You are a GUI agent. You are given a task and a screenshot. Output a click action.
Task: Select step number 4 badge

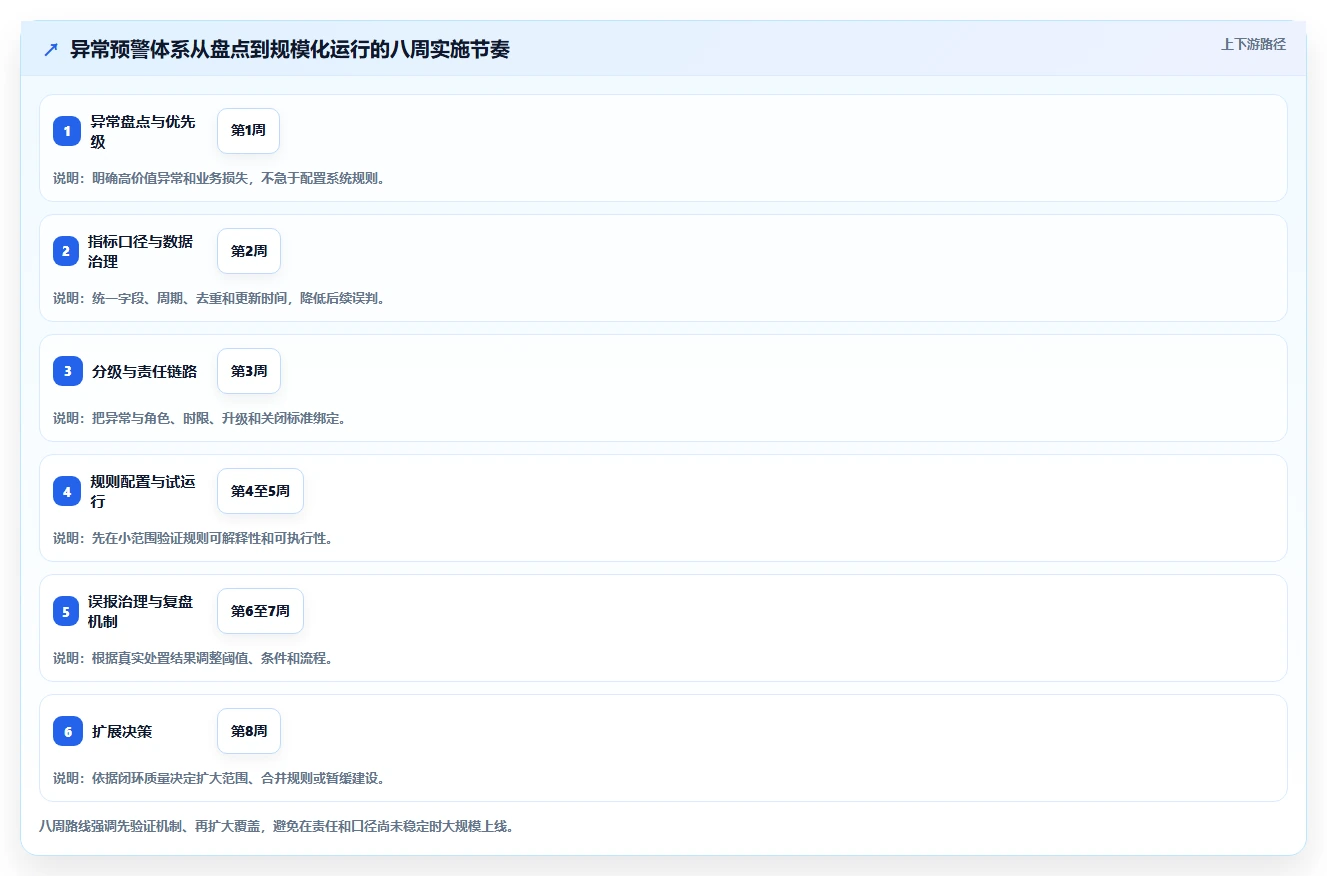tap(67, 491)
